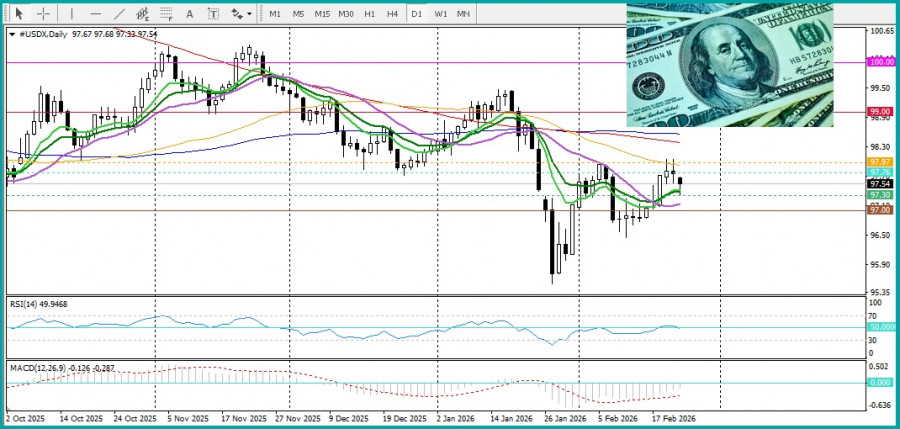Select the Fibonacci retracement tool
The width and height of the screenshot is (900, 429).
point(167,14)
